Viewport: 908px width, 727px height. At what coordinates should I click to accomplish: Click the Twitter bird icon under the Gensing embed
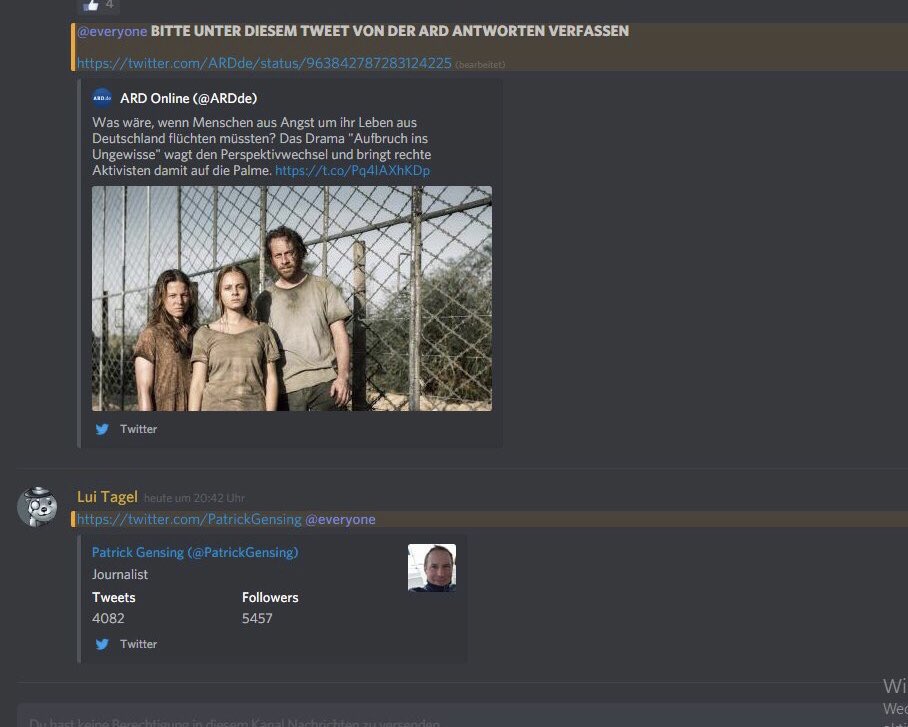102,644
